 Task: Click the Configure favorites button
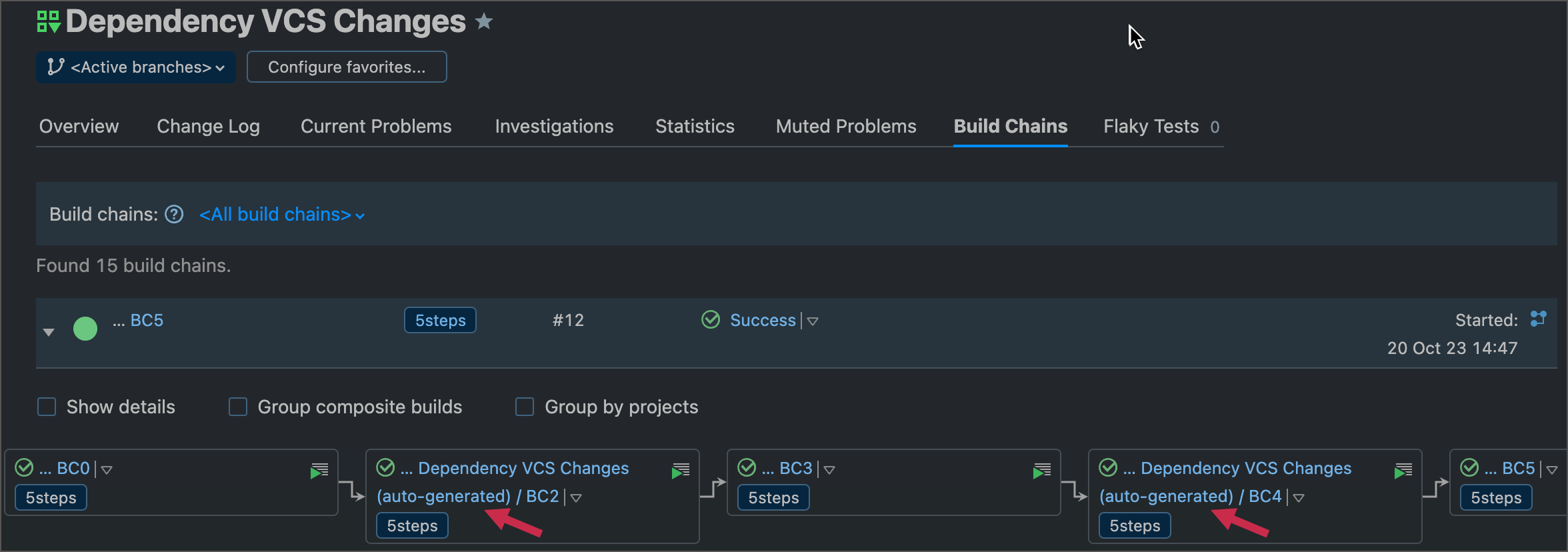tap(347, 67)
